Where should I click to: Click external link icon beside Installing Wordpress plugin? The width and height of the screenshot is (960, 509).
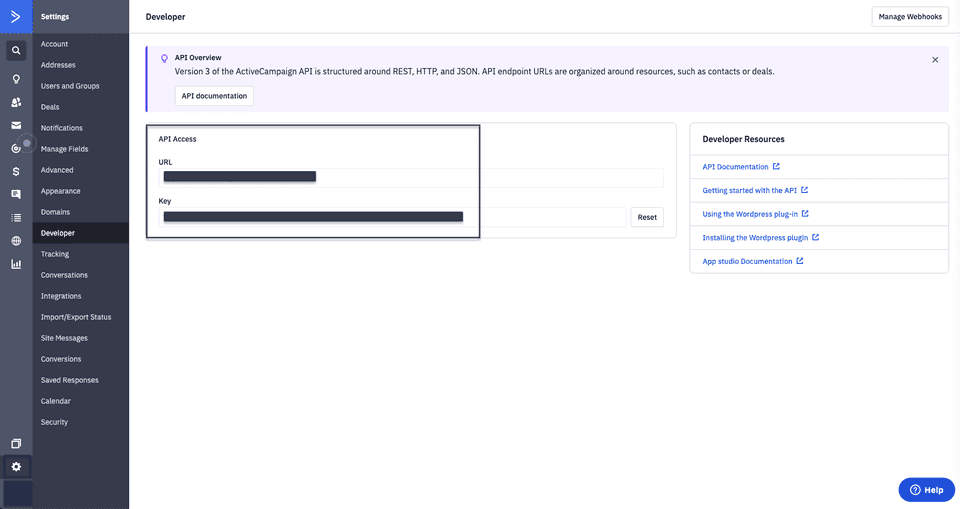[x=816, y=237]
